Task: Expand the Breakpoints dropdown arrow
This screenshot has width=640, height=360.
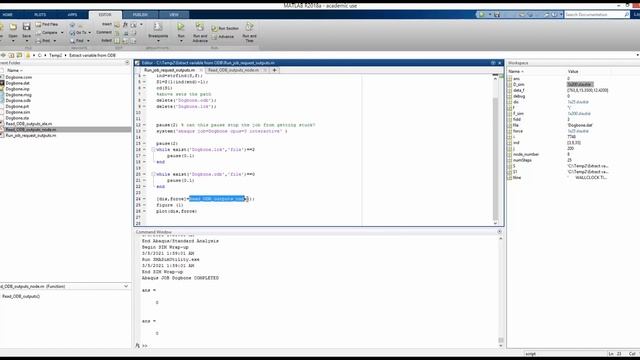Action: click(x=158, y=41)
